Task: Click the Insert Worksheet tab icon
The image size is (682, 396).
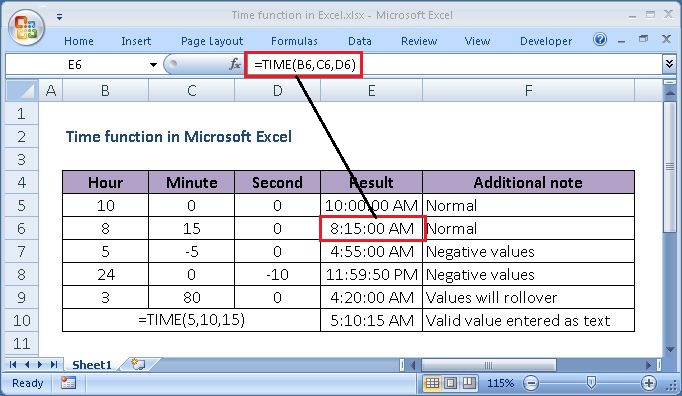Action: pyautogui.click(x=138, y=364)
